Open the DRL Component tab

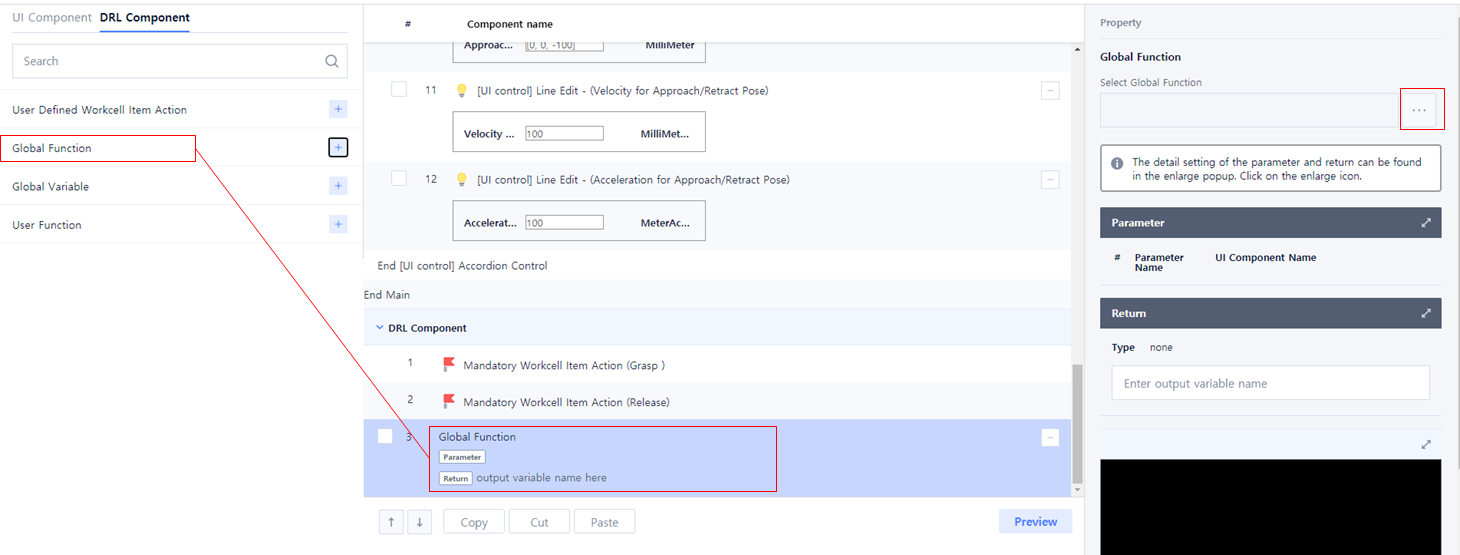[x=145, y=18]
